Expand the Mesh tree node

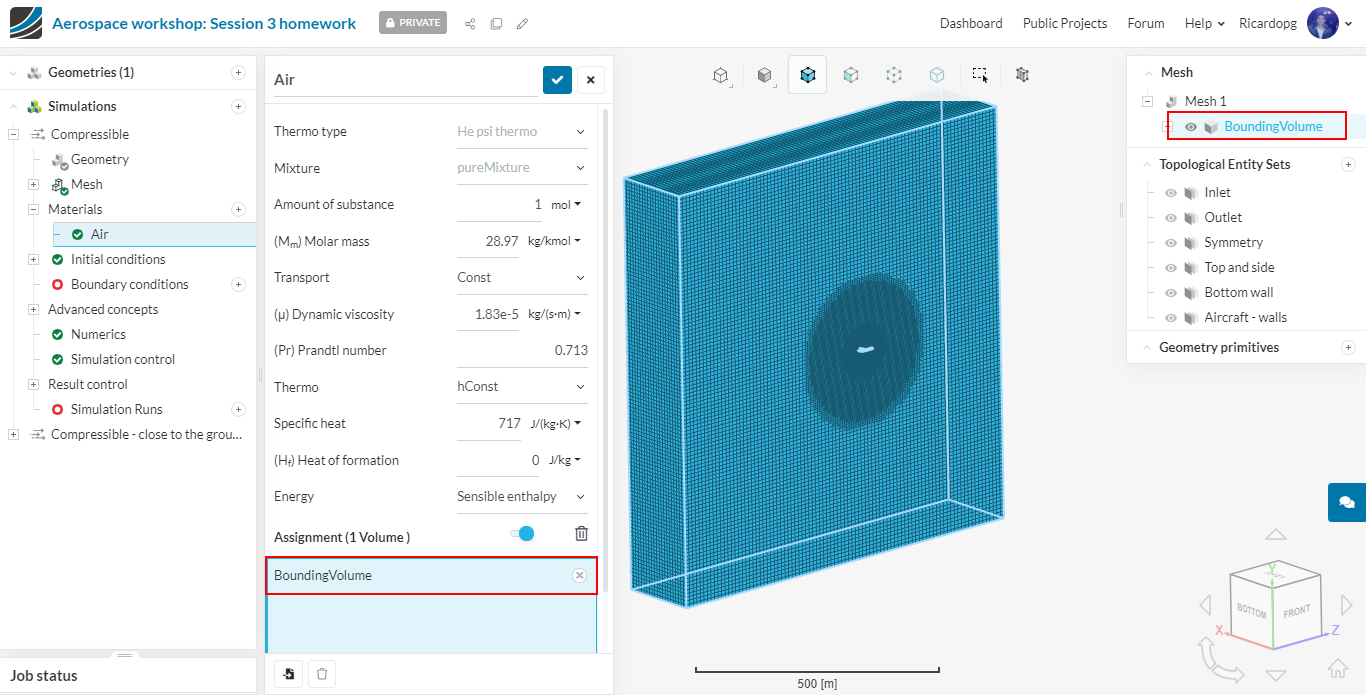point(33,184)
